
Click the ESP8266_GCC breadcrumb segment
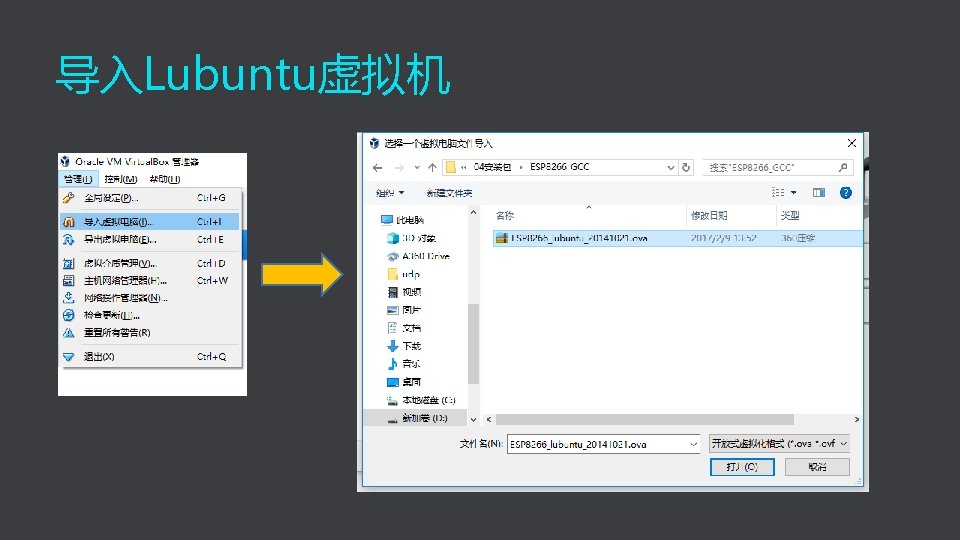(x=560, y=167)
